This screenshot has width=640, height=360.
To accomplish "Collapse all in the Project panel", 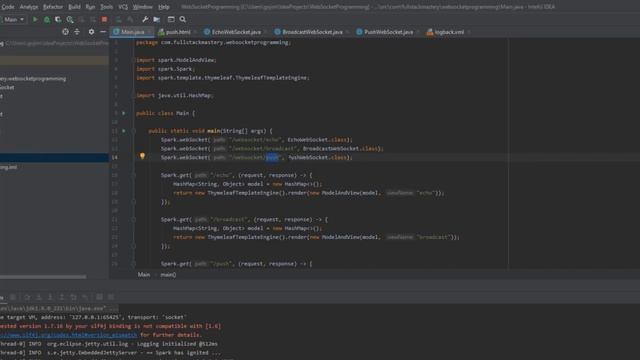I will (77, 31).
